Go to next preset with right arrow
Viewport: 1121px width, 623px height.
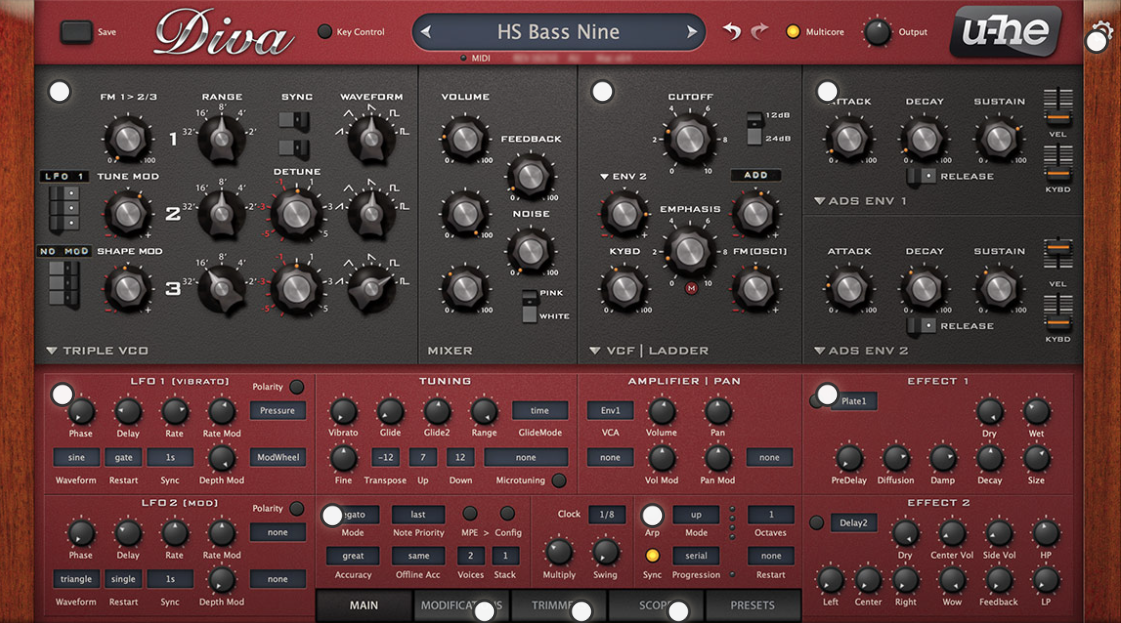pyautogui.click(x=691, y=32)
